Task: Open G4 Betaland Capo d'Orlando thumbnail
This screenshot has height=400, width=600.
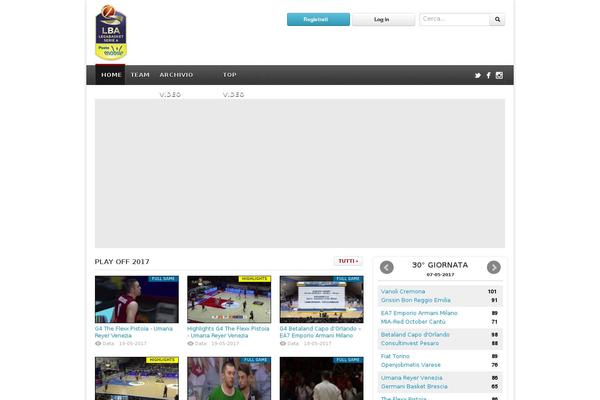Action: coord(321,299)
